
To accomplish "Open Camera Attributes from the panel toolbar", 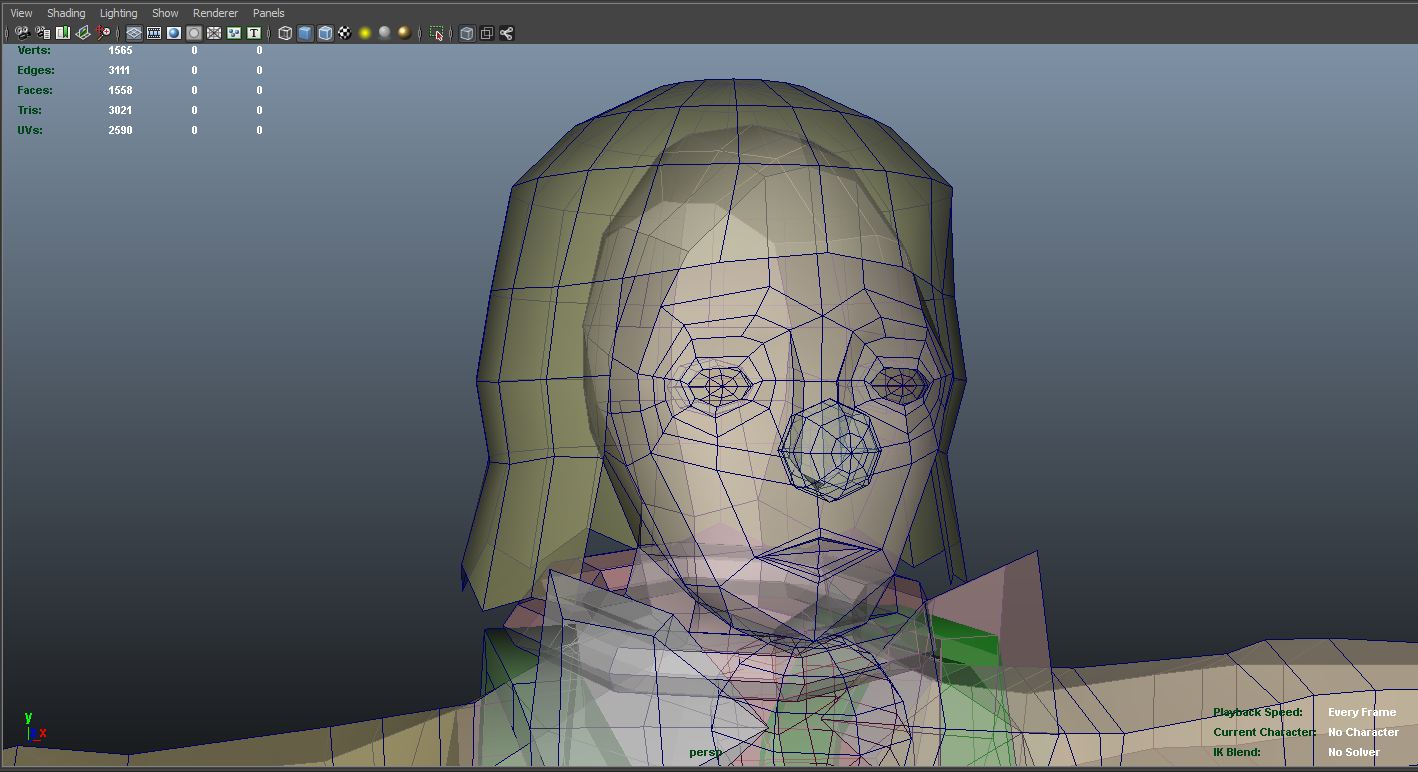I will click(x=42, y=33).
